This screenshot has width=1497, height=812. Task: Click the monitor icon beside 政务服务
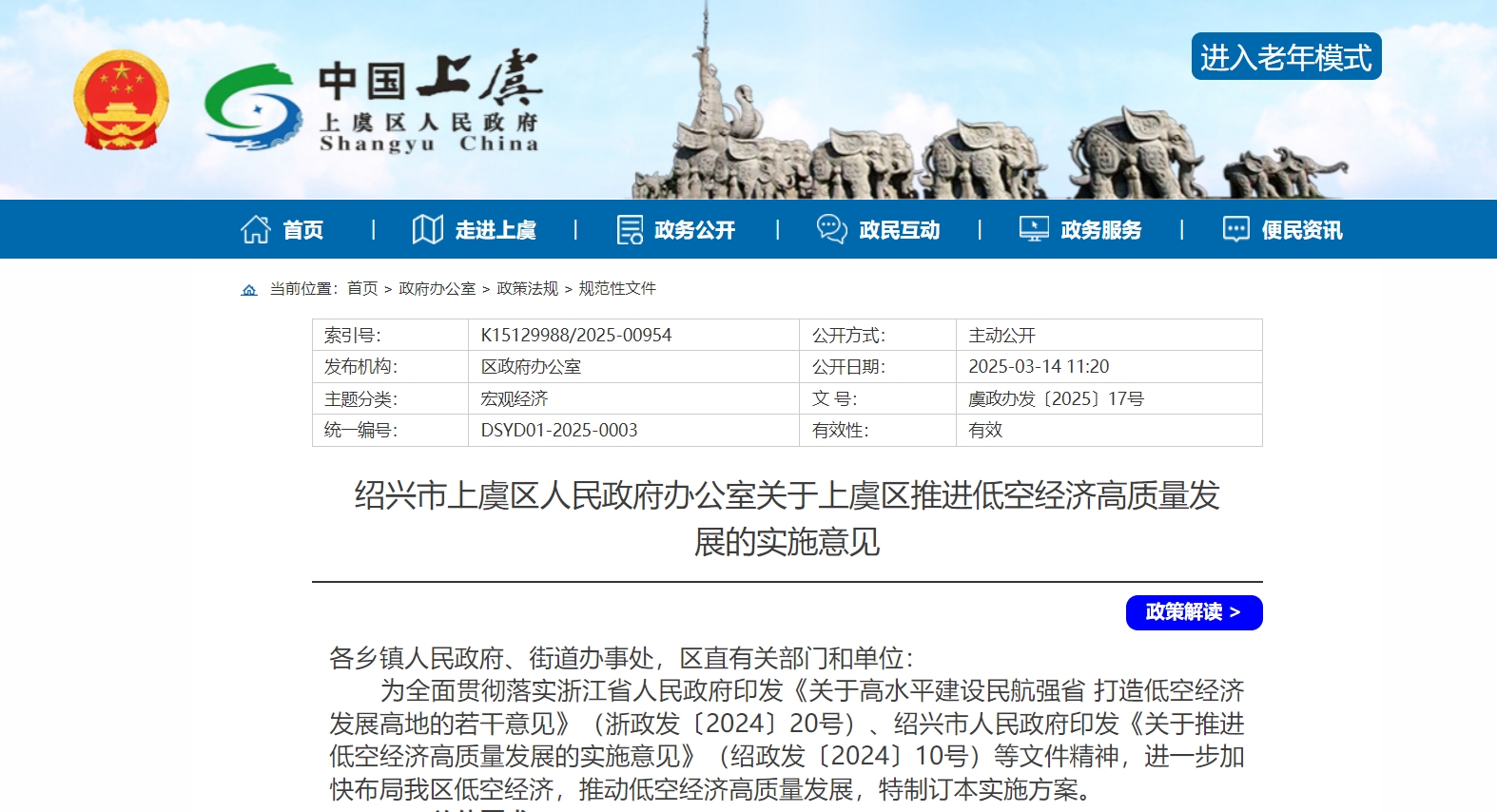pos(1034,229)
